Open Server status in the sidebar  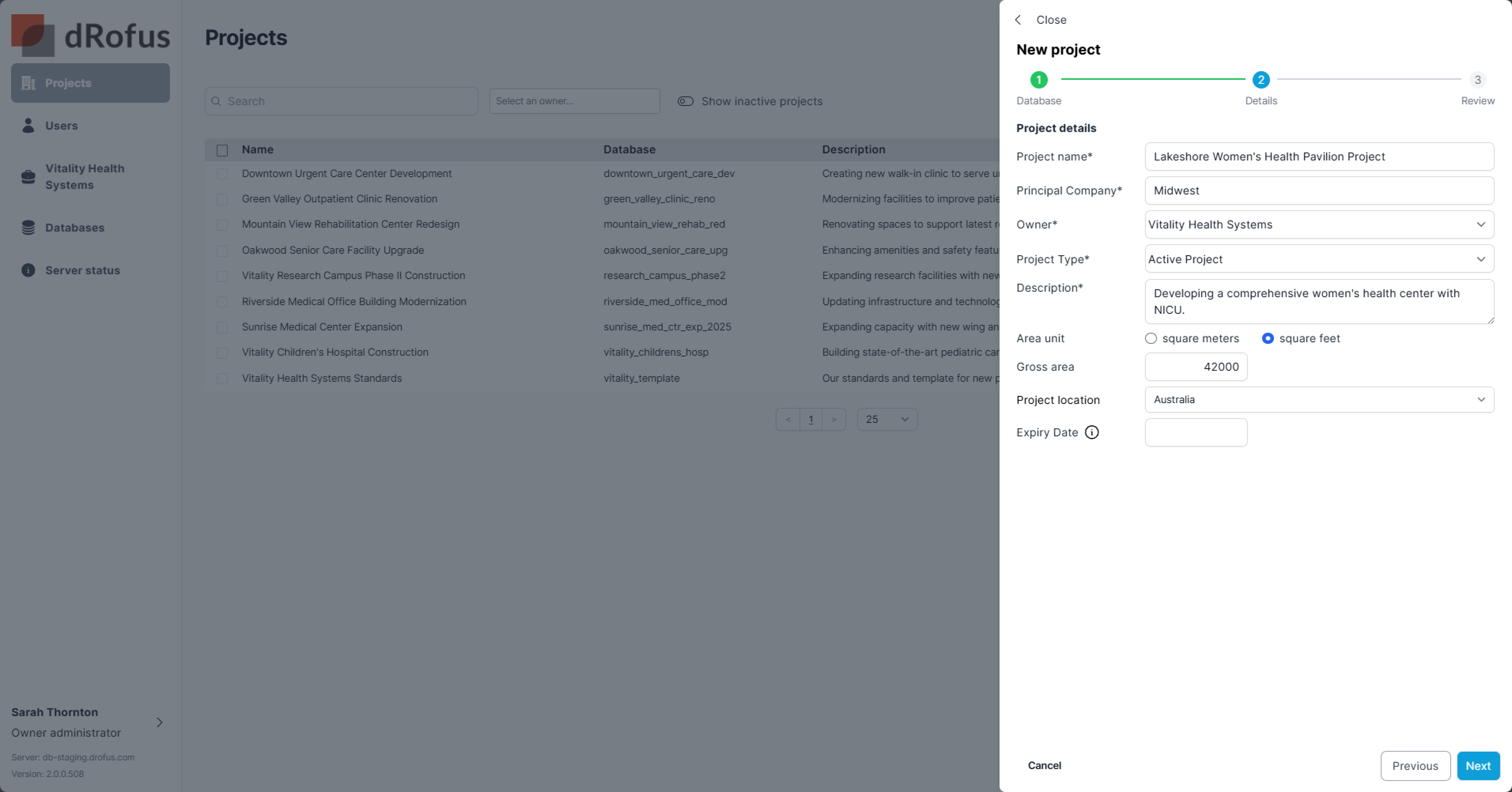click(x=91, y=270)
